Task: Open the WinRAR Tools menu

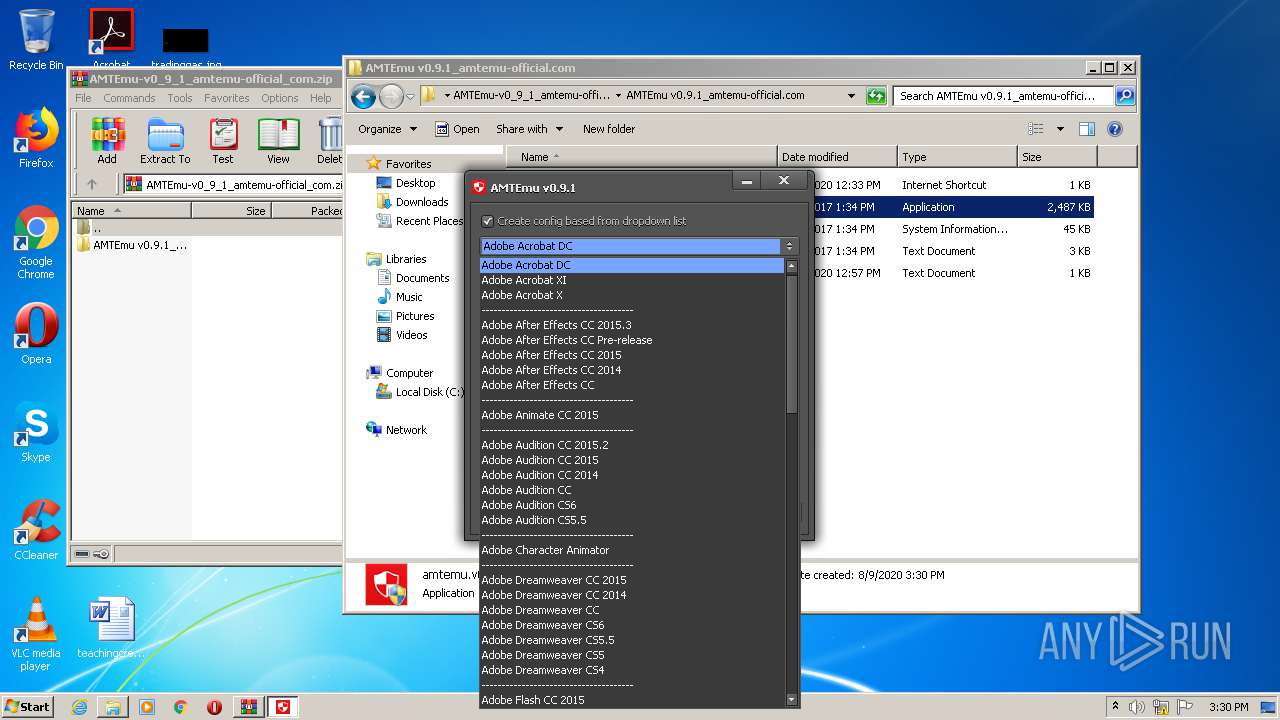Action: click(x=180, y=98)
